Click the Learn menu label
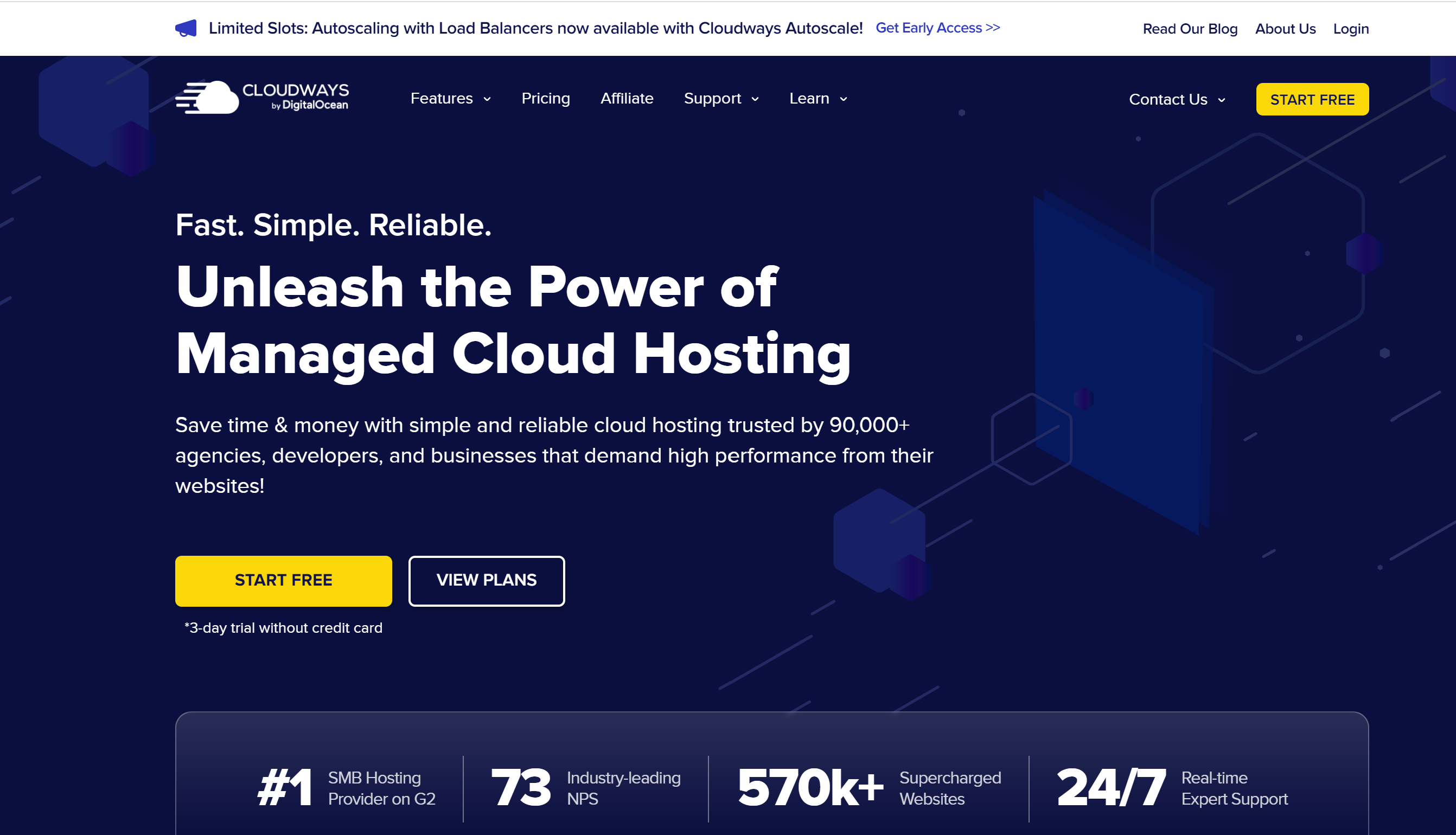The height and width of the screenshot is (835, 1456). point(809,99)
